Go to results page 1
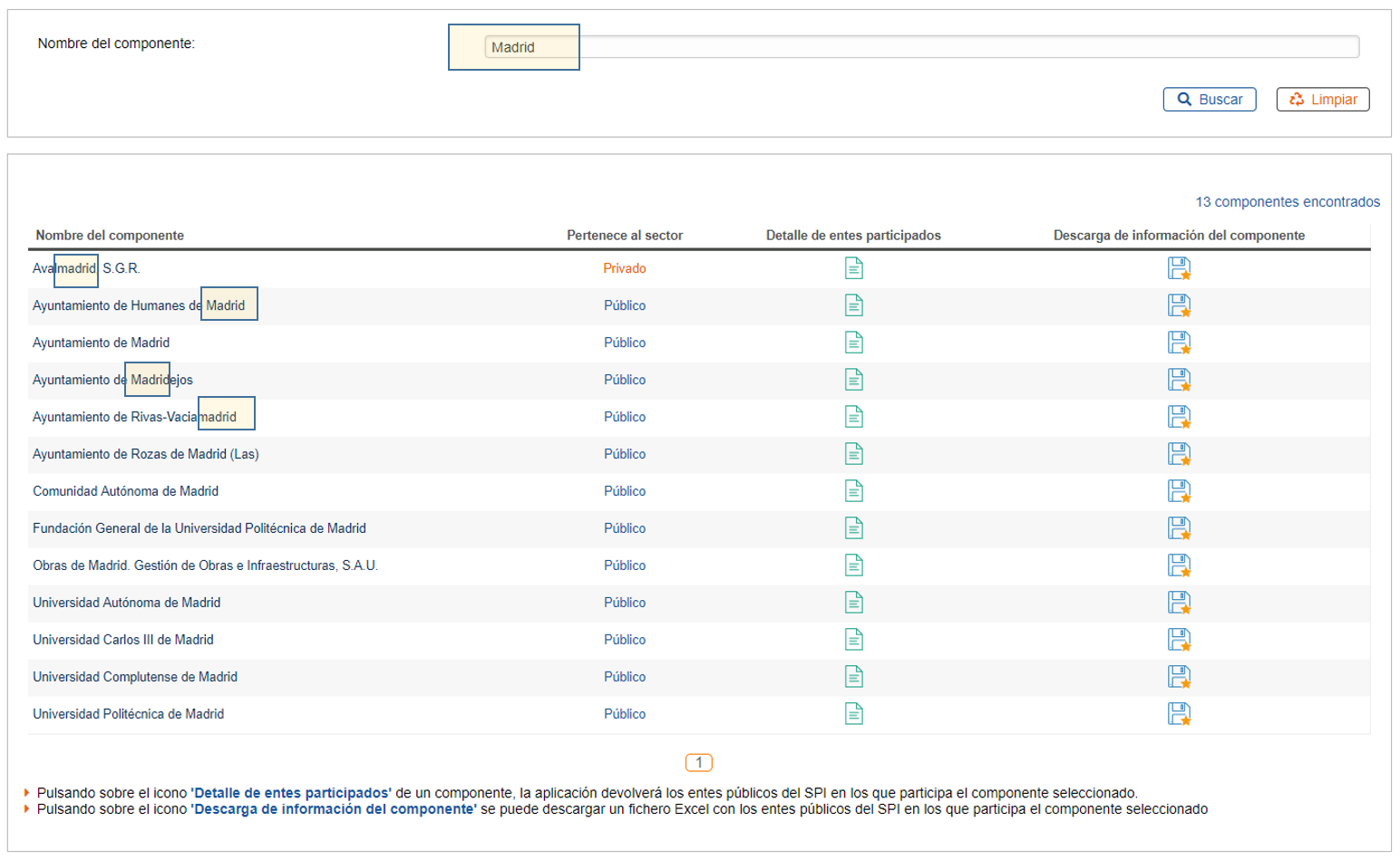 [x=699, y=763]
